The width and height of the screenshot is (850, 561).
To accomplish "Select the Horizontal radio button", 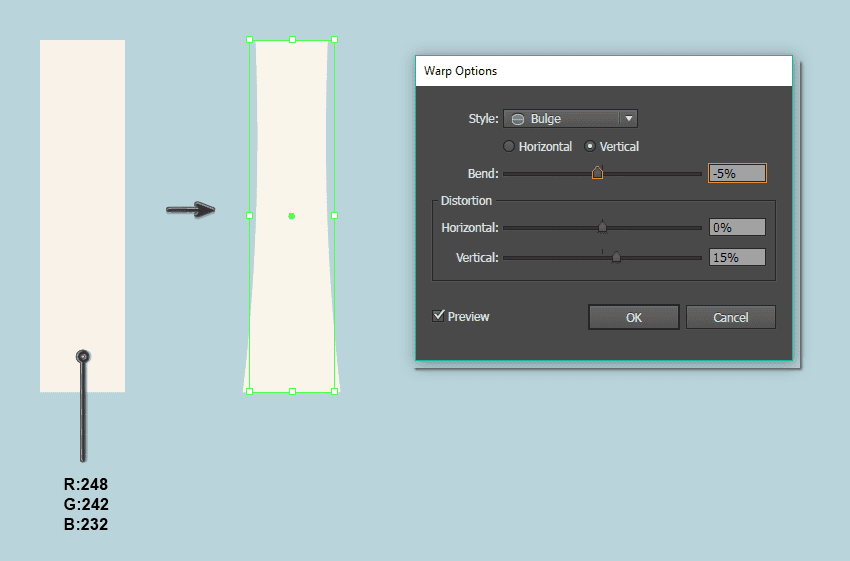I will click(x=508, y=146).
